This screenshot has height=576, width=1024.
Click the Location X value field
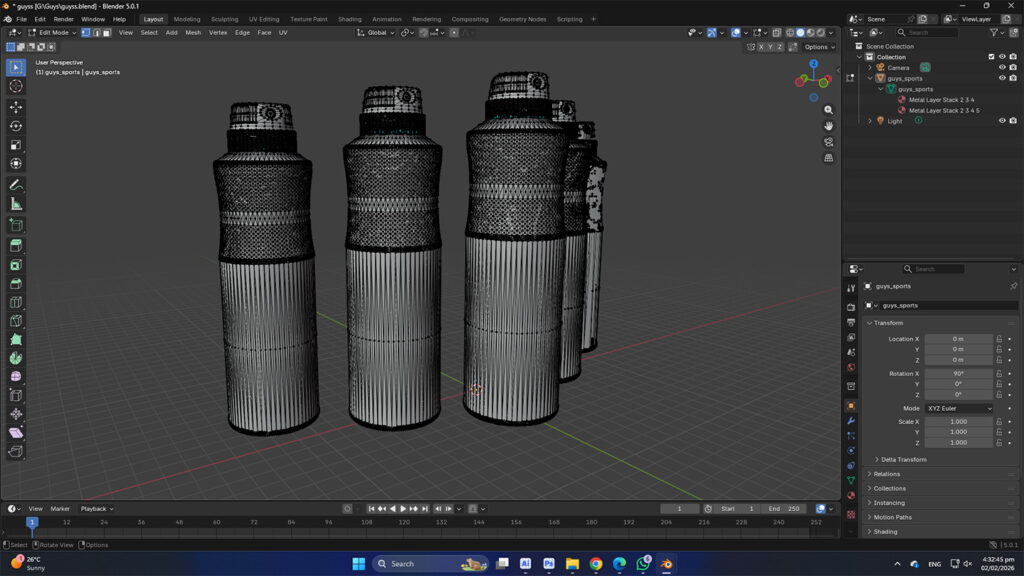click(x=958, y=339)
